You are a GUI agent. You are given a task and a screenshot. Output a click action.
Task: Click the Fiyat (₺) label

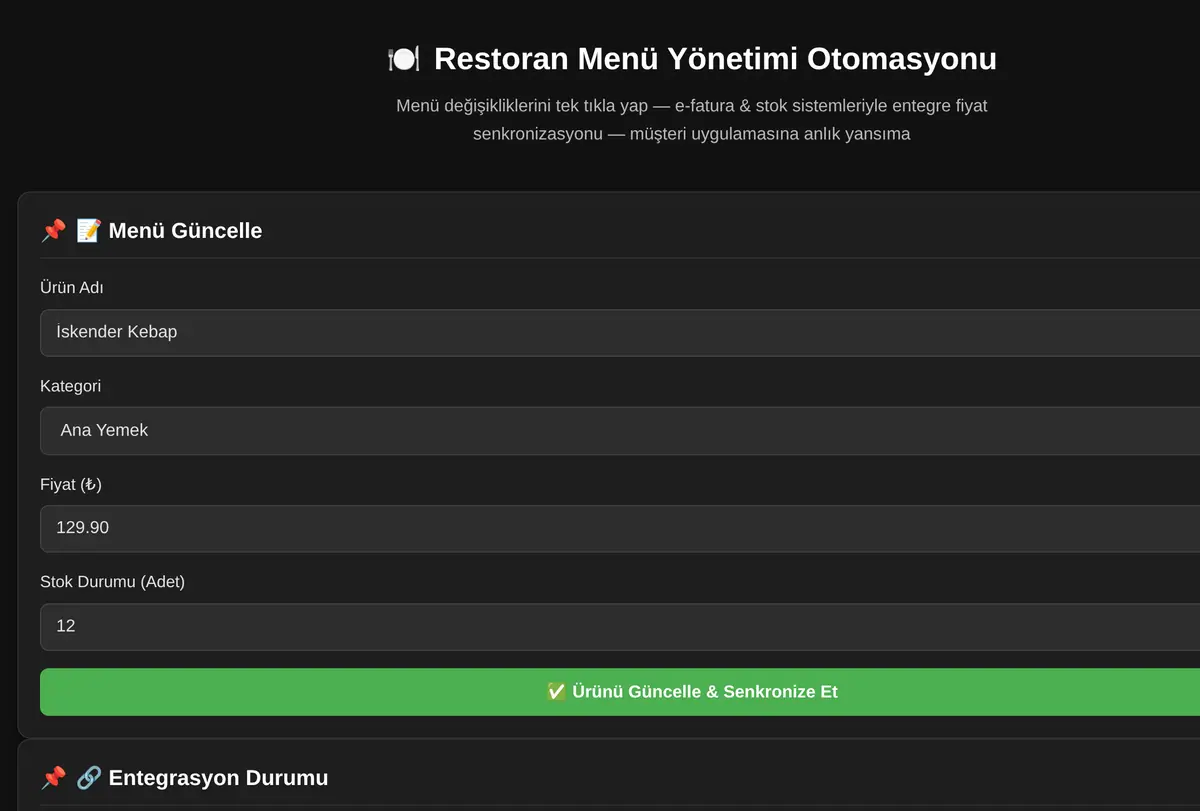point(71,484)
